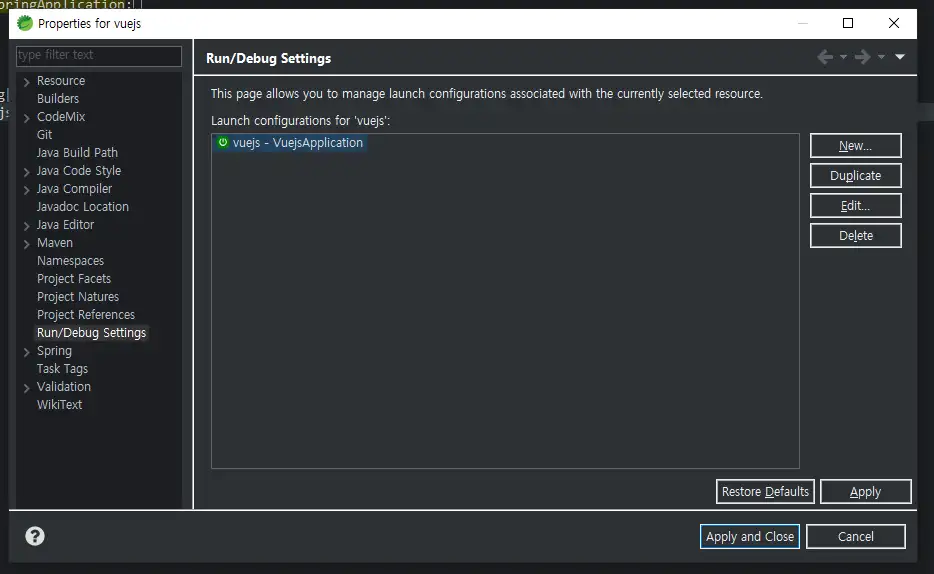Click the Spring leaf icon in title bar

(x=25, y=23)
